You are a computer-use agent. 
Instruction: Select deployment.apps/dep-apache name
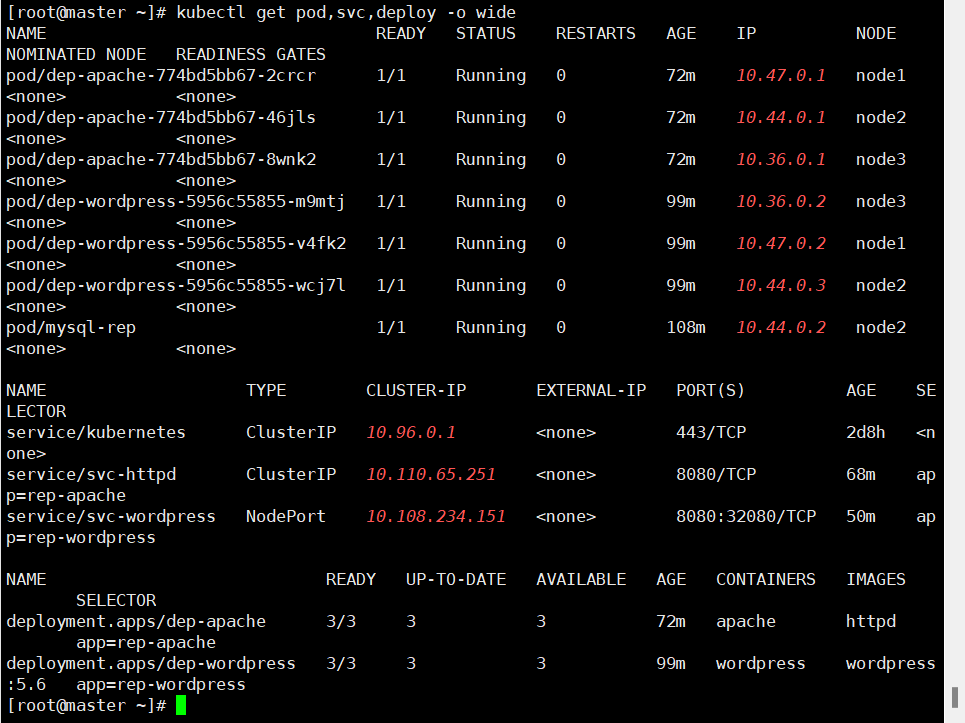(x=136, y=621)
